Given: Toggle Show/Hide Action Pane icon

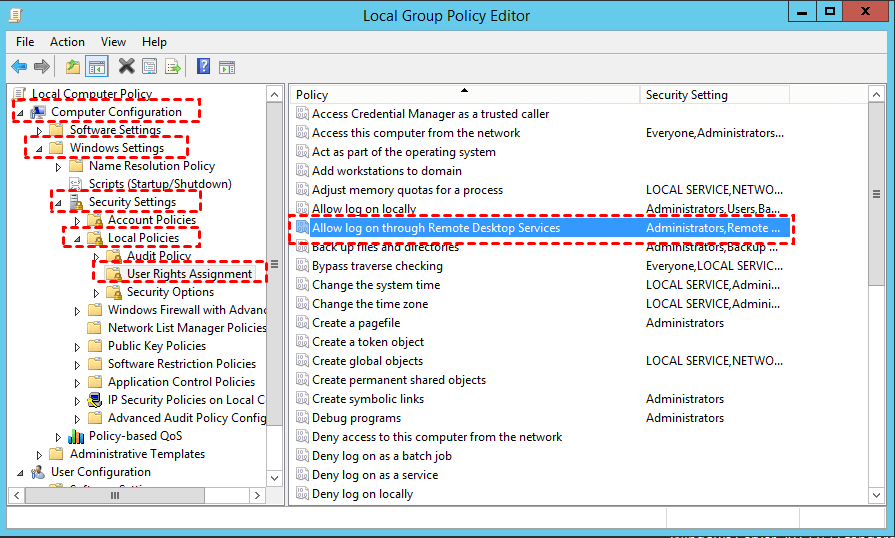Looking at the screenshot, I should [x=227, y=67].
